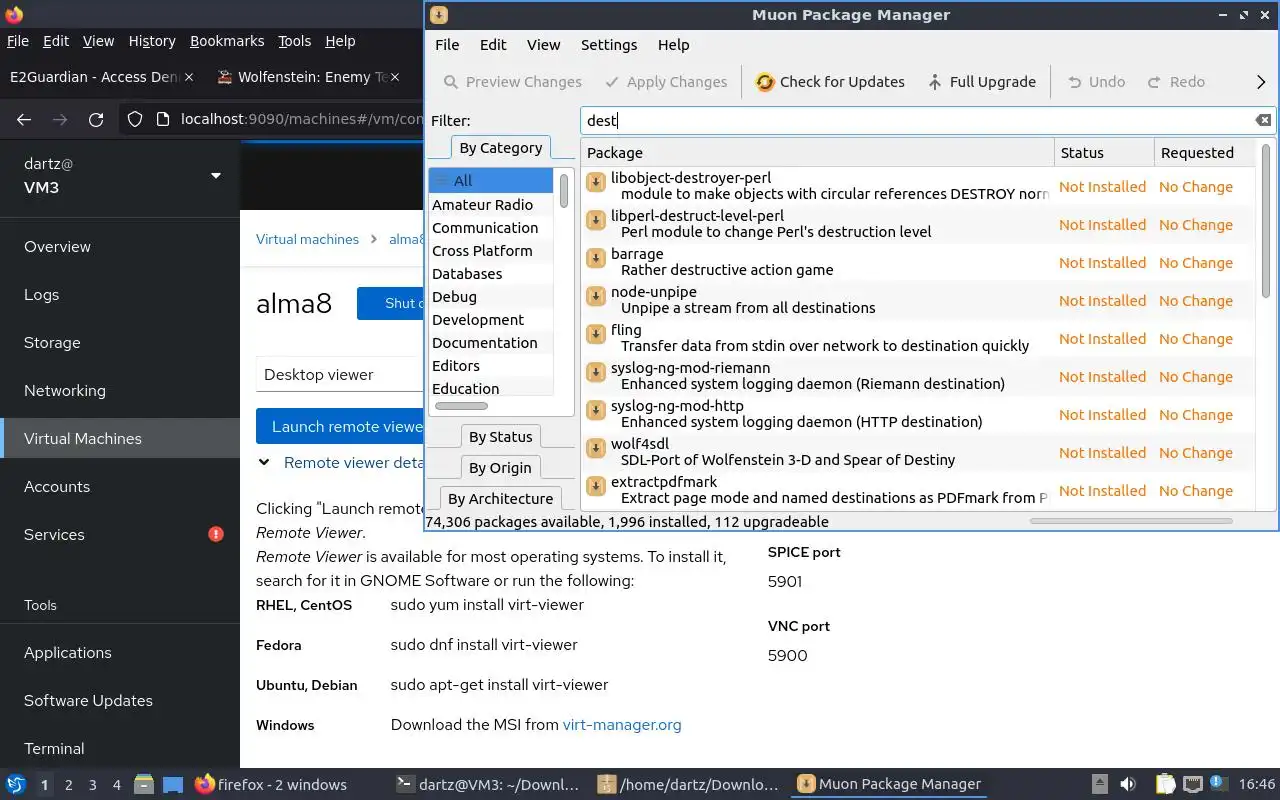
Task: Click the barrage package icon
Action: coord(595,258)
